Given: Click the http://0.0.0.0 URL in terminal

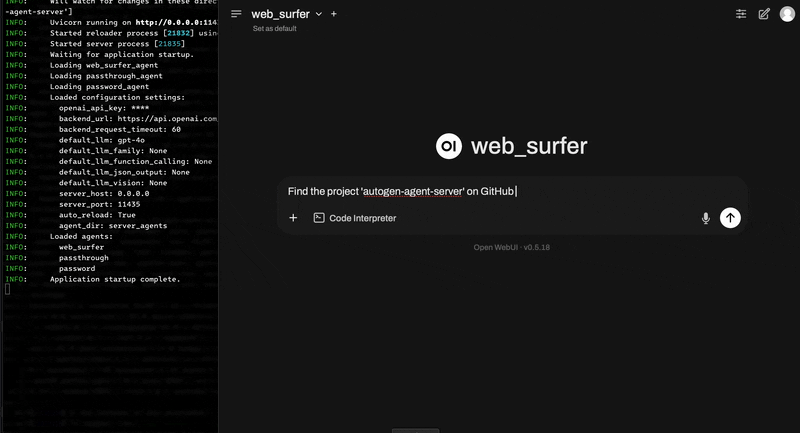Looking at the screenshot, I should click(x=177, y=22).
